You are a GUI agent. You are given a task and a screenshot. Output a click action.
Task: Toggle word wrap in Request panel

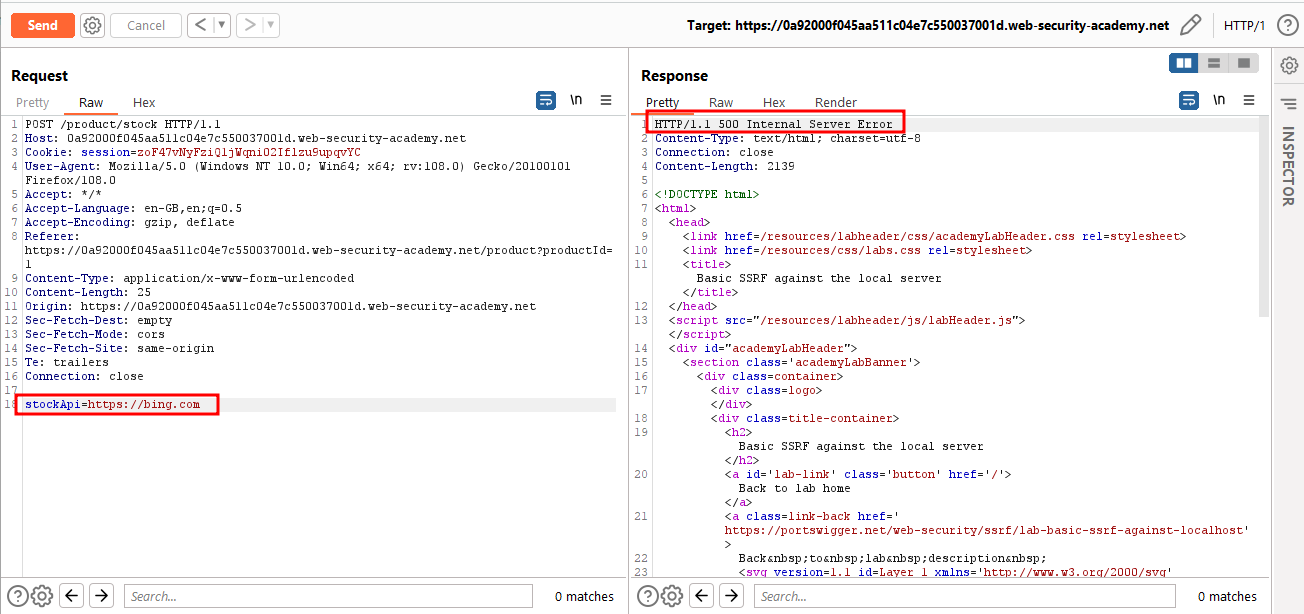pyautogui.click(x=546, y=100)
